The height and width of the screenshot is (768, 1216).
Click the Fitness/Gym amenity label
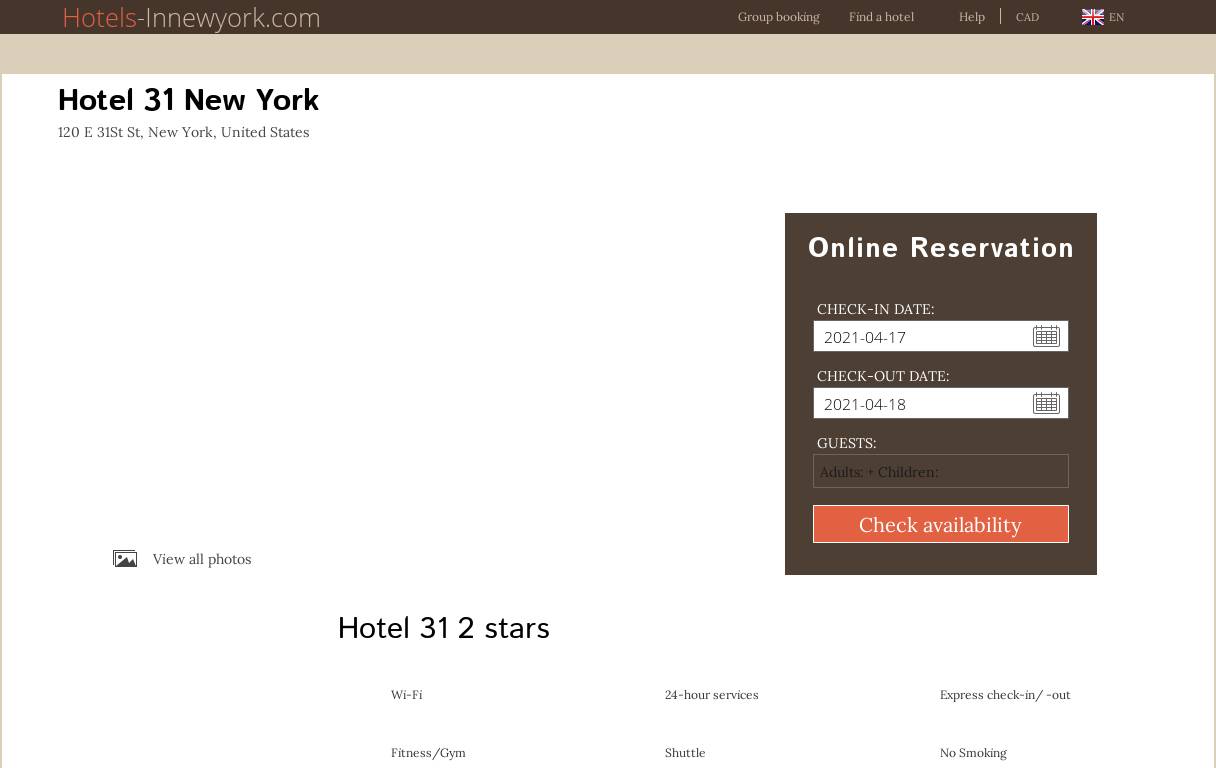click(428, 753)
